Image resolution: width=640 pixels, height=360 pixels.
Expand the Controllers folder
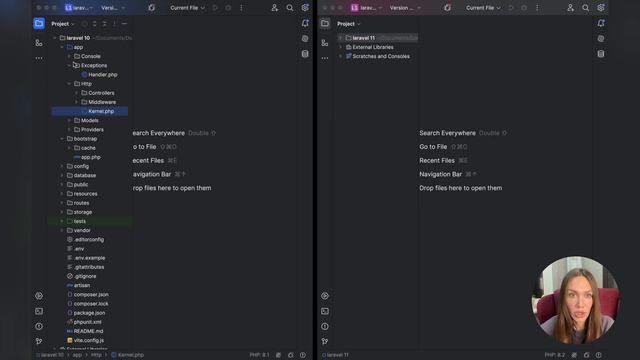[76, 93]
